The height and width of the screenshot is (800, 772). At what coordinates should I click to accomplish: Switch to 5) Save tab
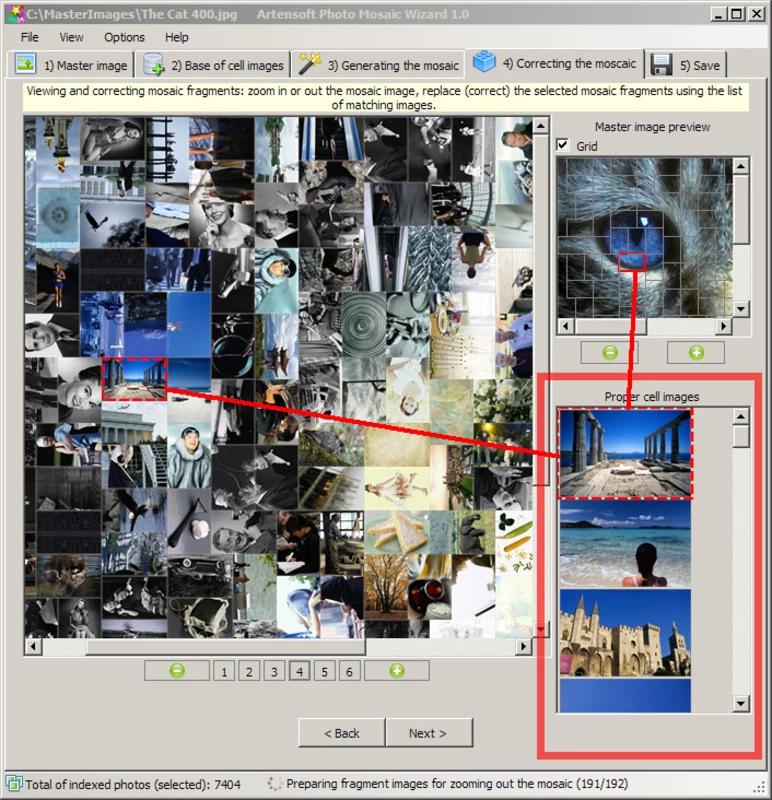click(686, 65)
